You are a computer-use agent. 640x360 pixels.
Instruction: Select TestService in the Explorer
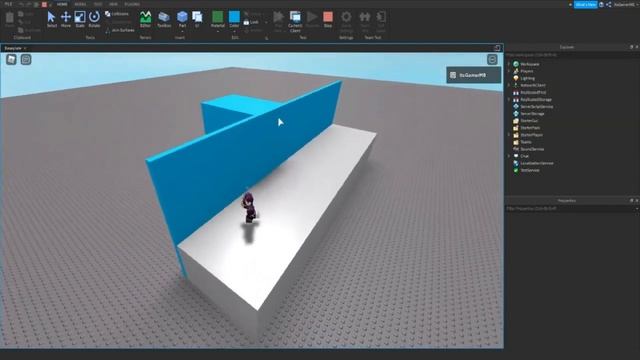(530, 170)
